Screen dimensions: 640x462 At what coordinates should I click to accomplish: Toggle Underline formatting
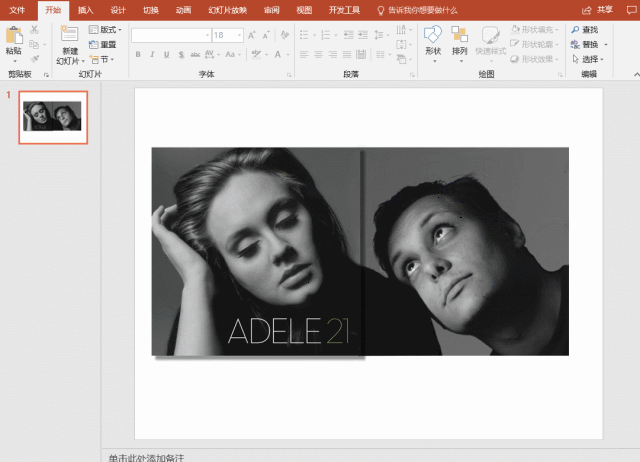166,55
